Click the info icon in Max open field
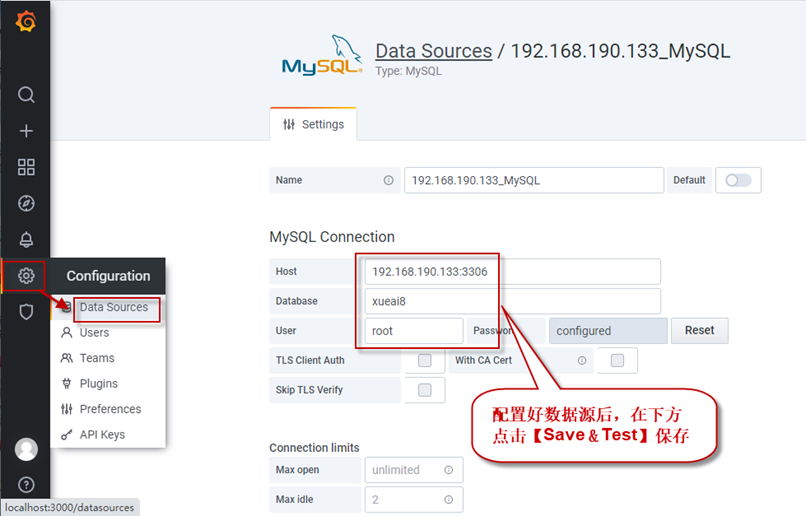806x516 pixels. tap(449, 470)
